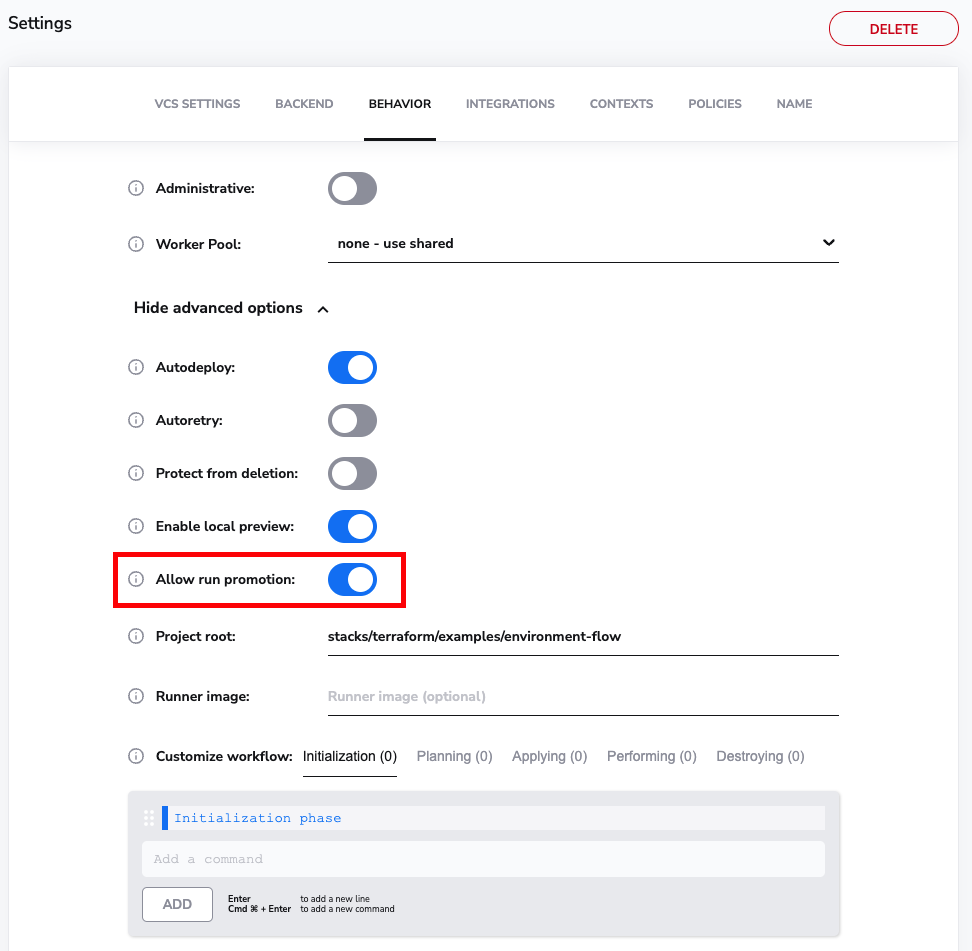Click the info icon next to Protect from deletion
972x951 pixels.
[136, 473]
